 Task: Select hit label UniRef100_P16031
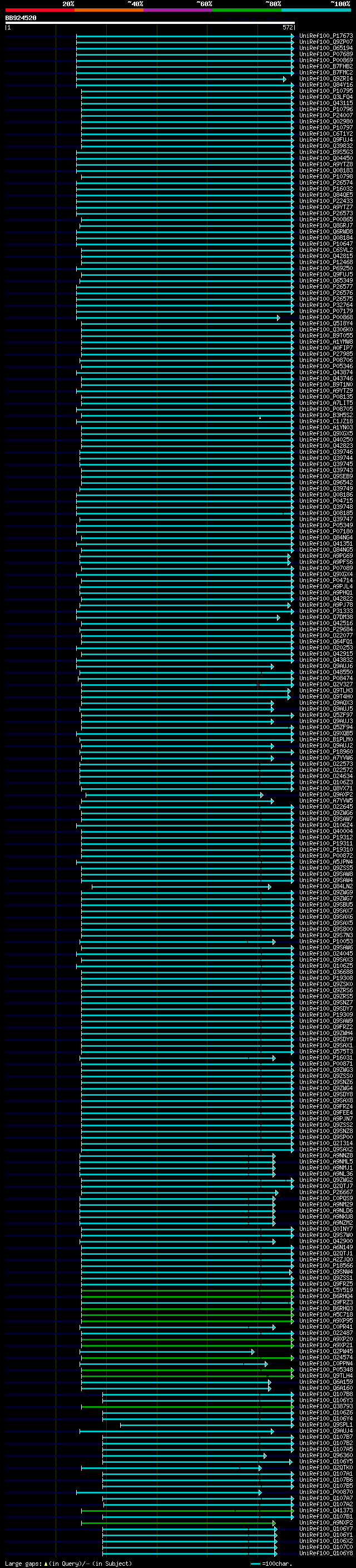pyautogui.click(x=326, y=1057)
